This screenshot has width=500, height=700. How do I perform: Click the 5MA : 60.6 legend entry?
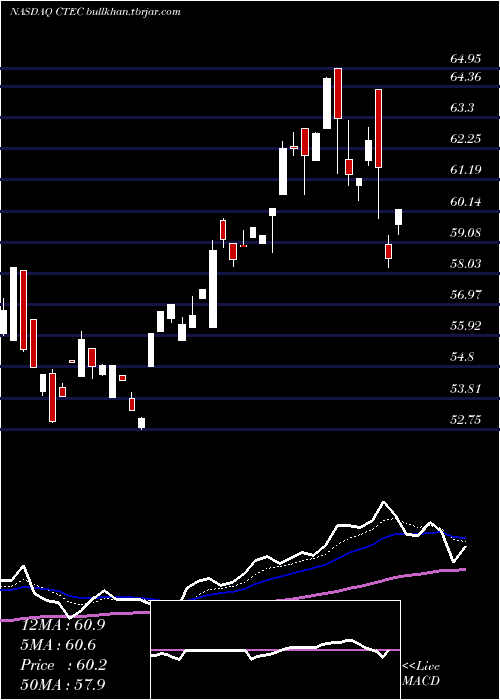(x=58, y=645)
